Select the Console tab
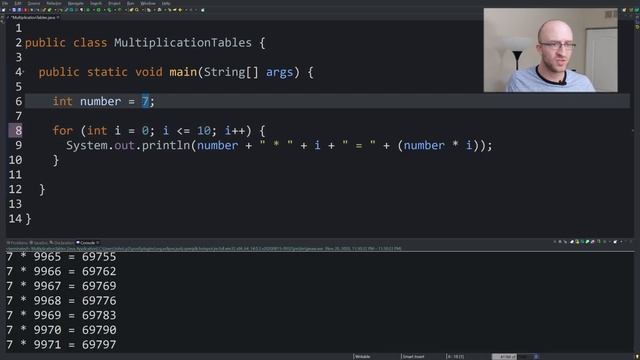 [86, 243]
